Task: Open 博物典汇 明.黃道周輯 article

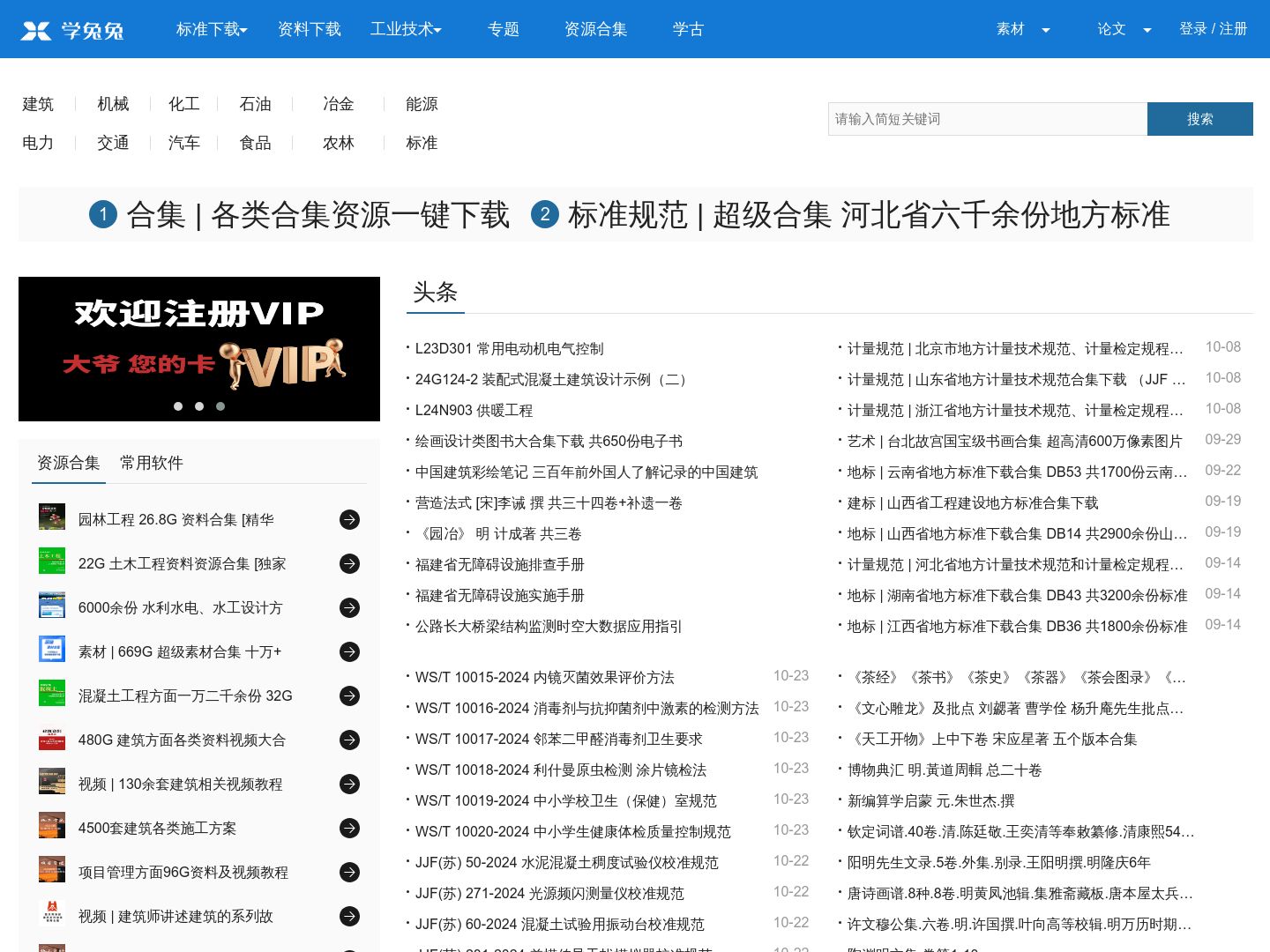Action: pyautogui.click(x=945, y=770)
